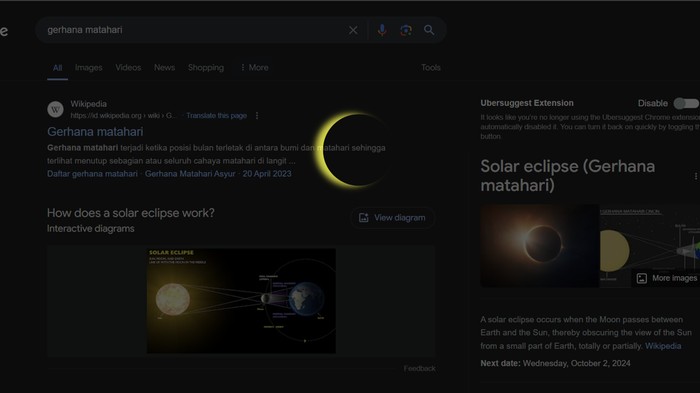Click the Next date October 2, 2024 text
This screenshot has width=700, height=393.
click(555, 364)
